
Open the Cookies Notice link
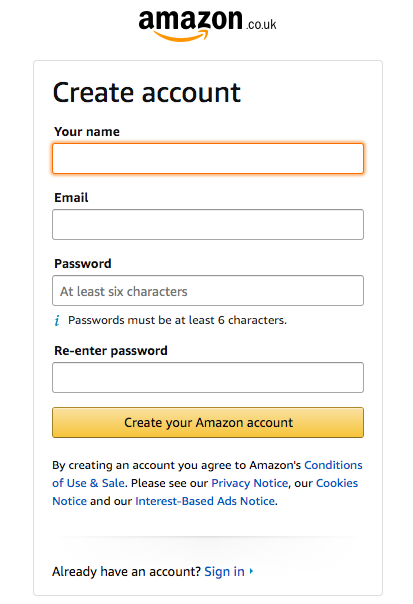point(337,483)
